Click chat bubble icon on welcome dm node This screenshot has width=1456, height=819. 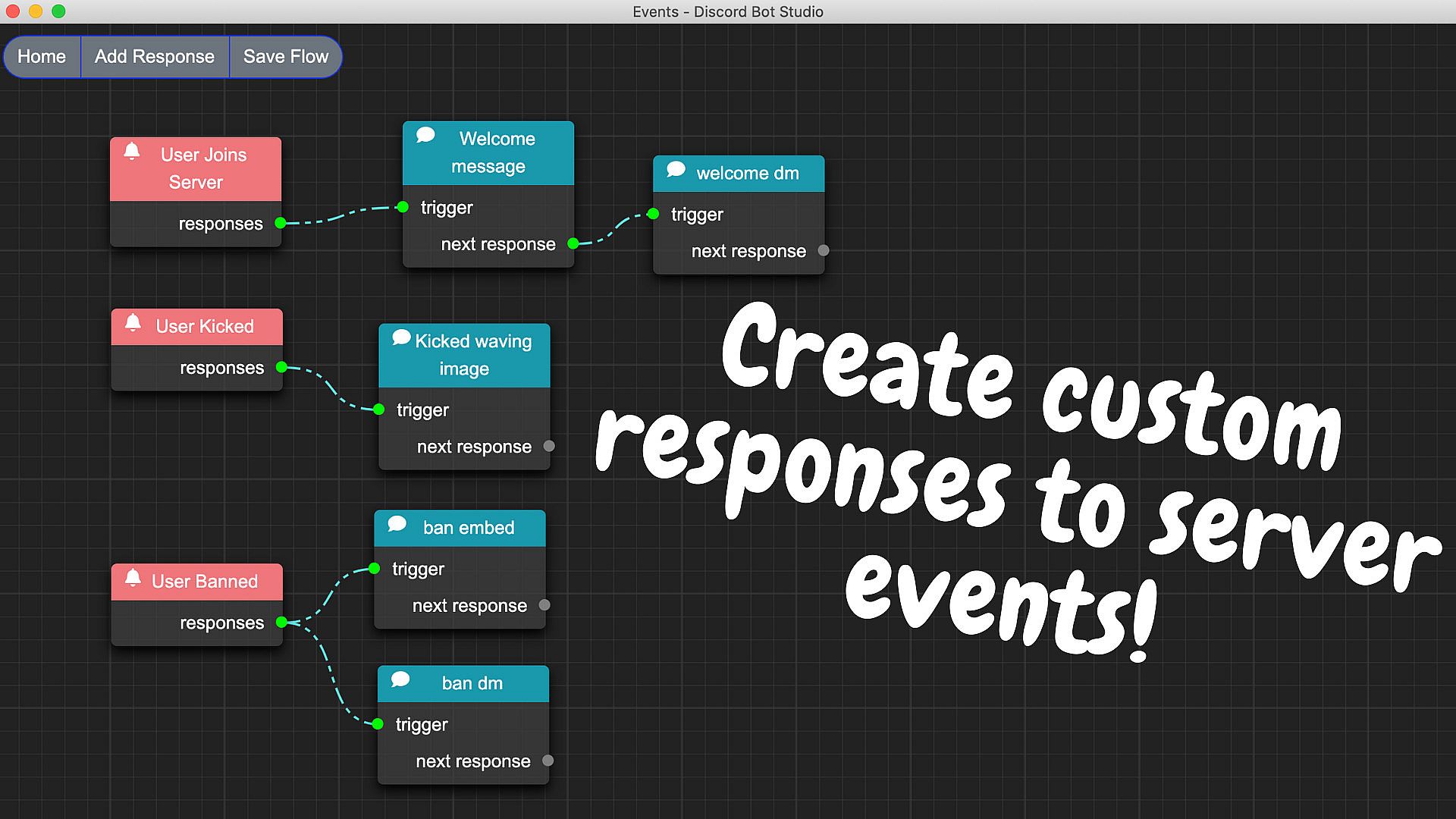676,169
